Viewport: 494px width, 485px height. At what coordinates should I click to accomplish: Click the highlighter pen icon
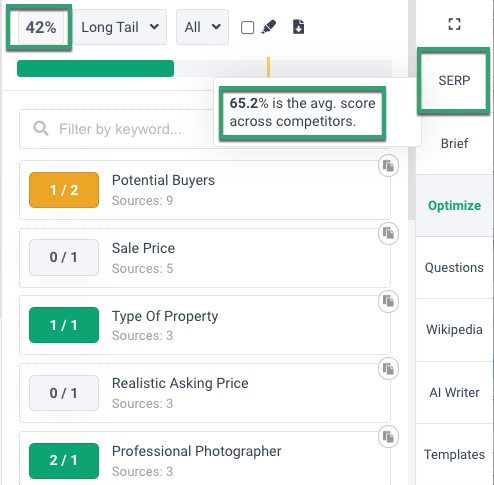(269, 27)
